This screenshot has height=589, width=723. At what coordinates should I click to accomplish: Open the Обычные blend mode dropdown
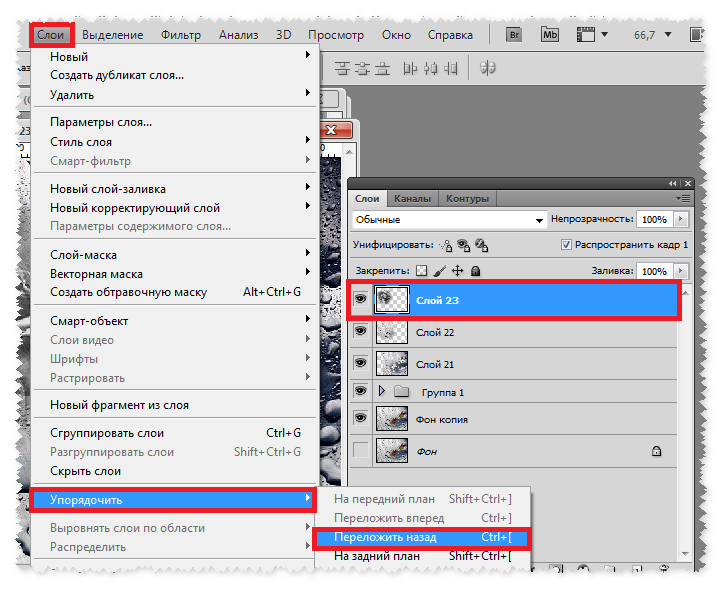[x=449, y=220]
